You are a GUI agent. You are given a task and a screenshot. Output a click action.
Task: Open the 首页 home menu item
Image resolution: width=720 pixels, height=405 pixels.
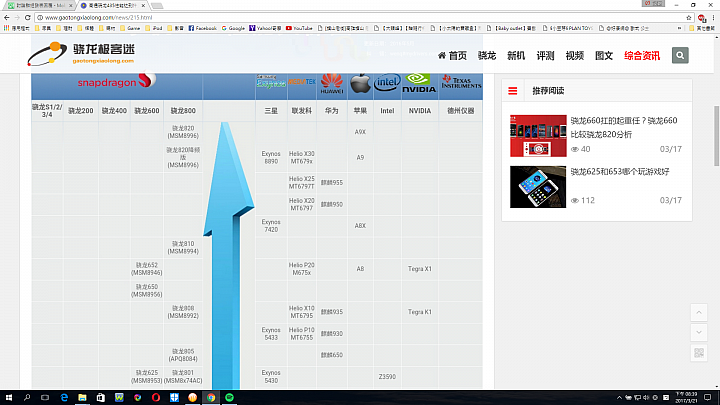click(452, 56)
